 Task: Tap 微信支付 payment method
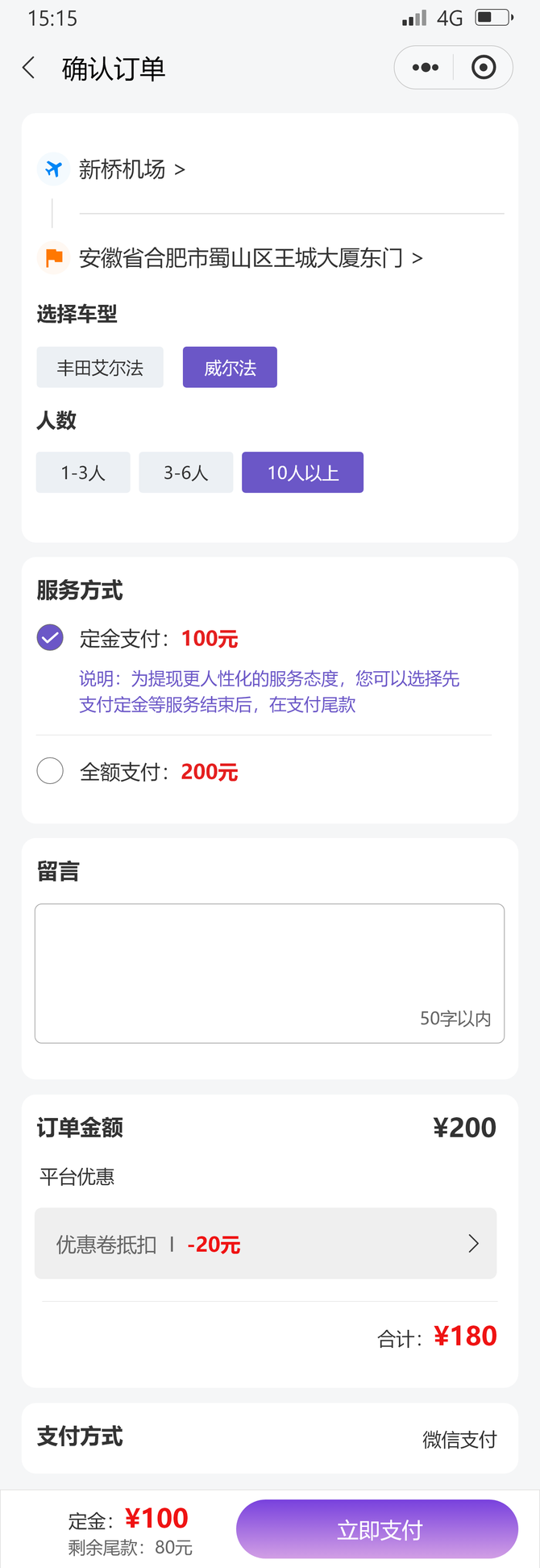coord(459,1439)
